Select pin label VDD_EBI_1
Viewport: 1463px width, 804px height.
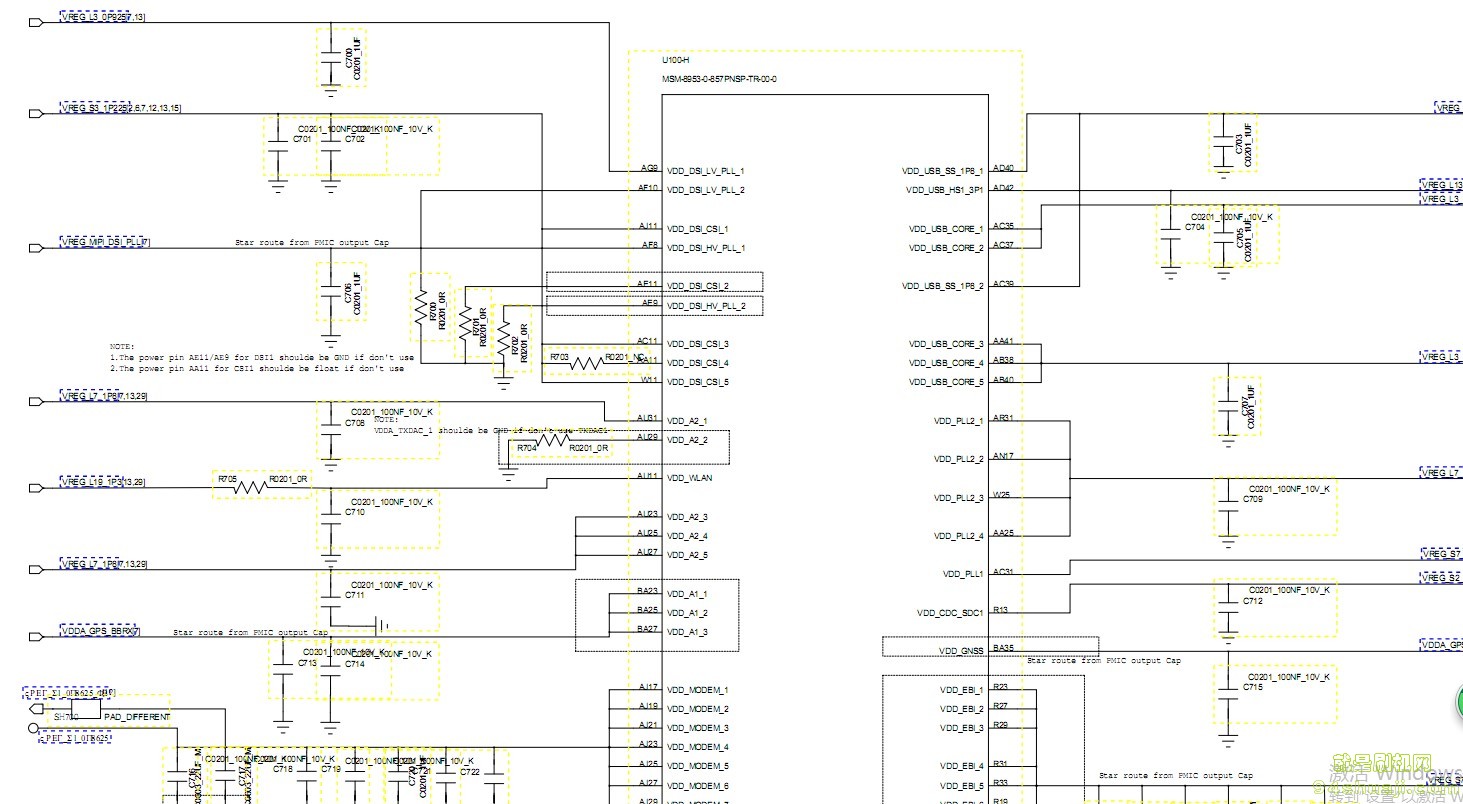[961, 690]
